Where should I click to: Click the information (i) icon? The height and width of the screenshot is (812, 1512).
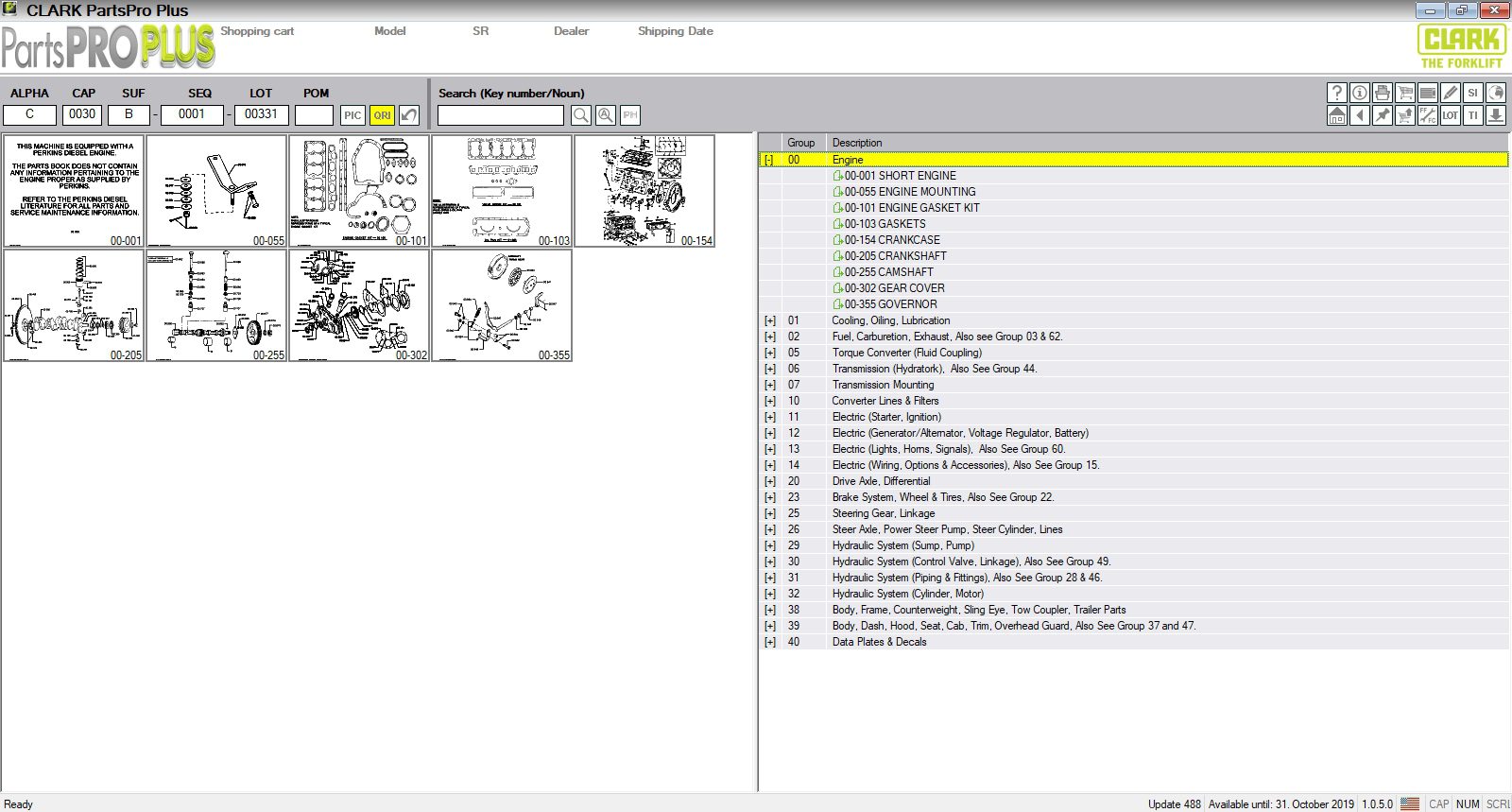1359,93
